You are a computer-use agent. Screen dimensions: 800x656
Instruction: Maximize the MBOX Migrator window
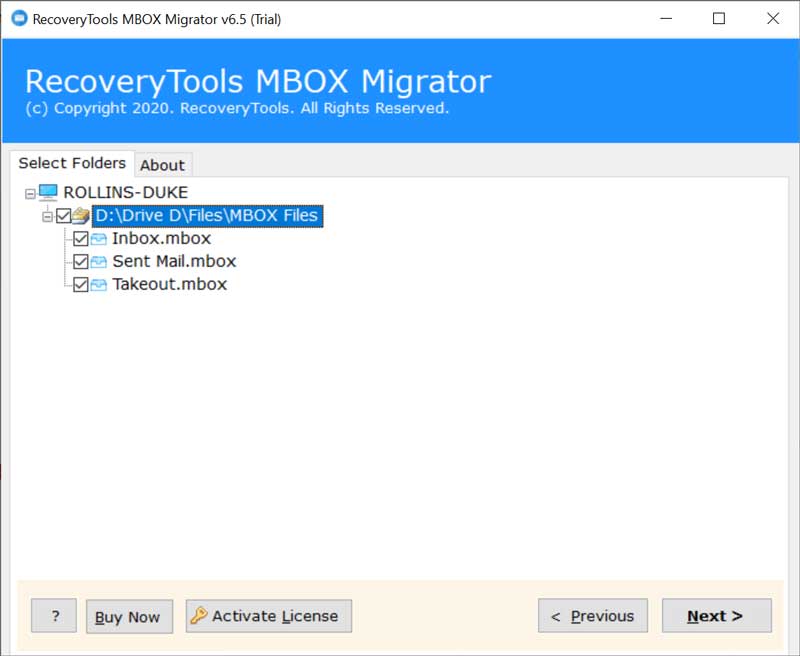719,19
